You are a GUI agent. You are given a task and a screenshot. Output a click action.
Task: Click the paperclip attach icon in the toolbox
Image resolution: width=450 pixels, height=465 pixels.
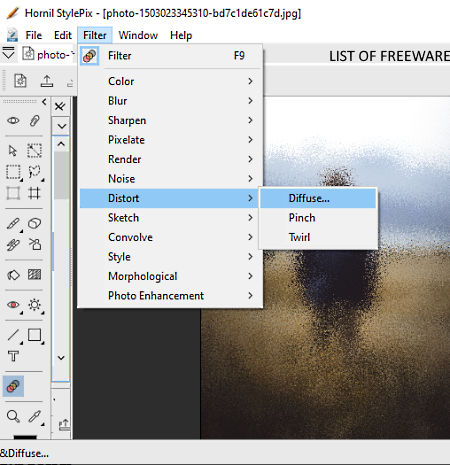tap(35, 120)
